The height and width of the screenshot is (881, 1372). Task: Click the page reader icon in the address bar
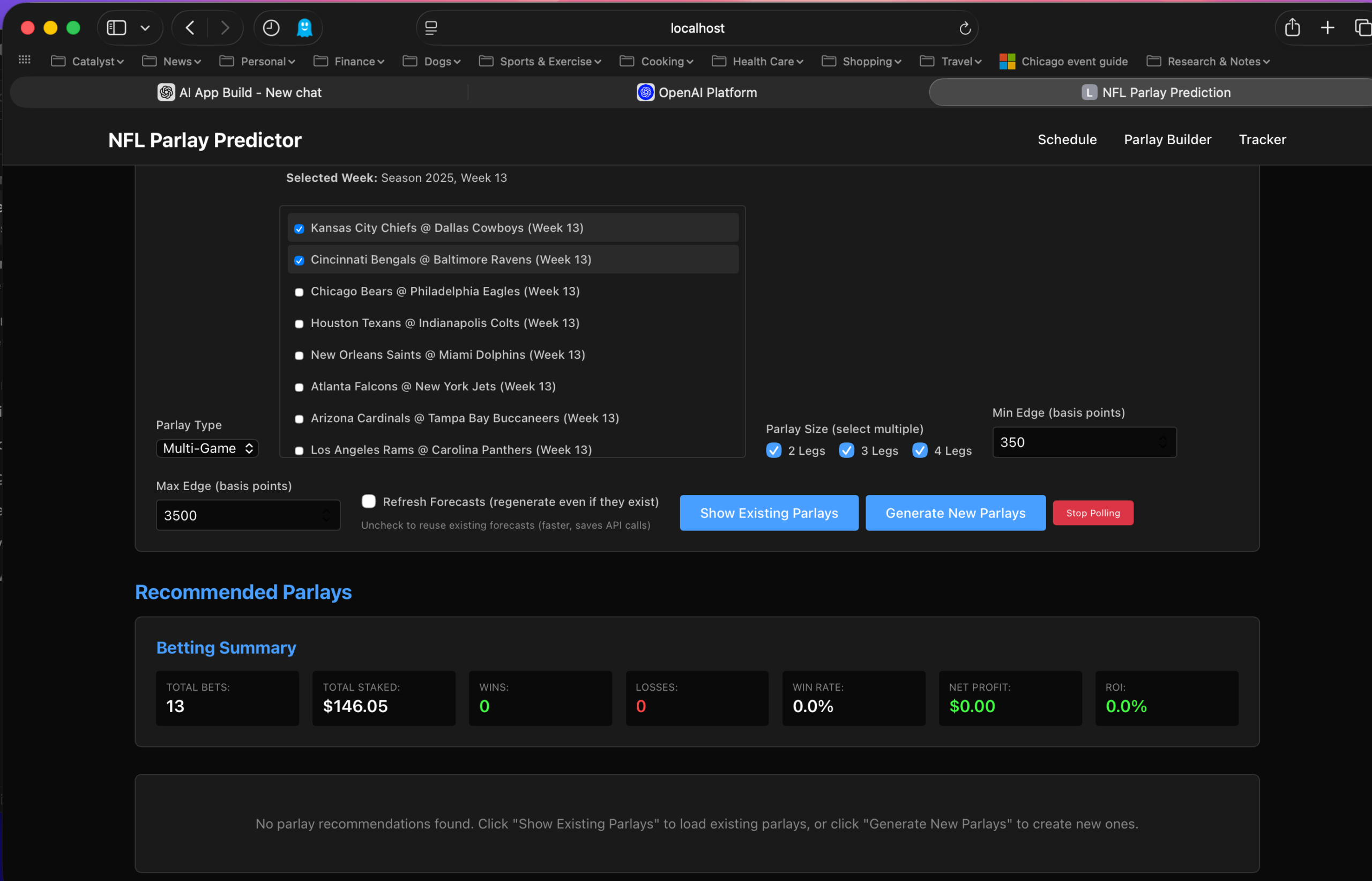pos(431,27)
